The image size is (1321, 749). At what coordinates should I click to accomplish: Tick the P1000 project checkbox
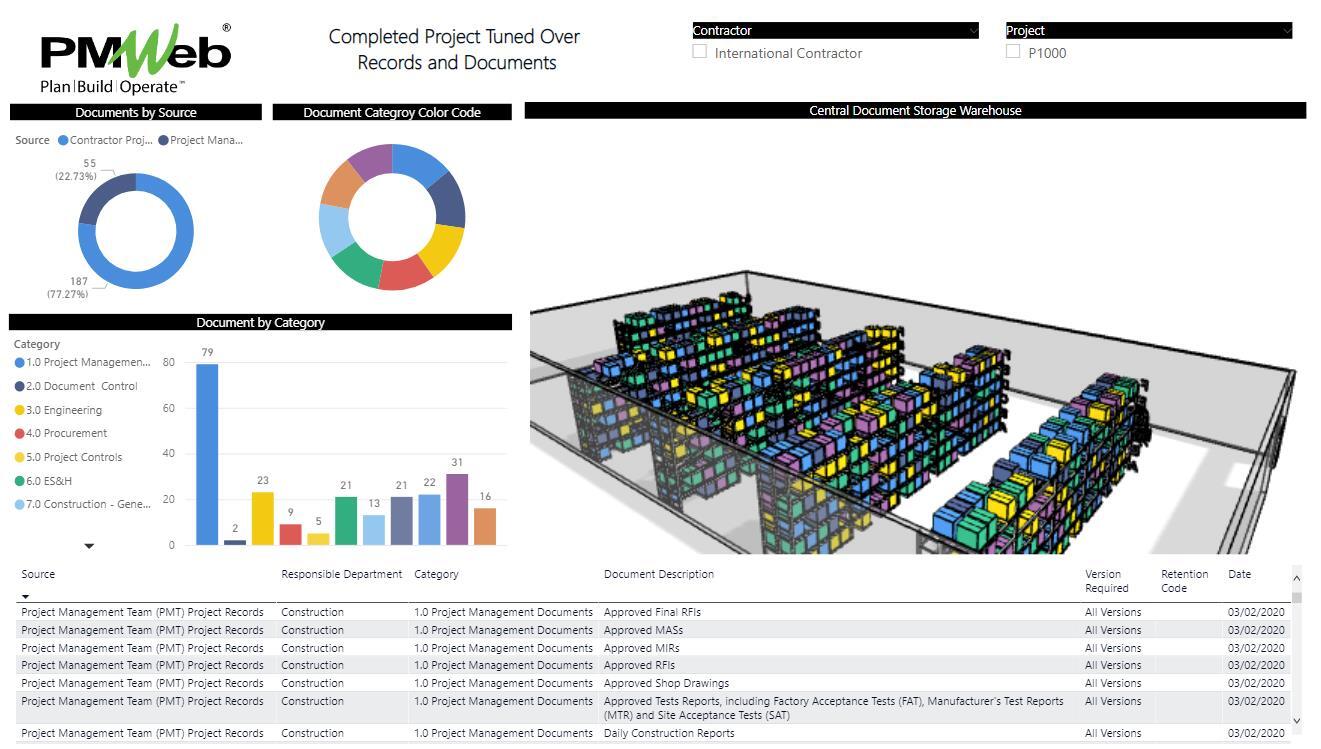coord(1013,52)
